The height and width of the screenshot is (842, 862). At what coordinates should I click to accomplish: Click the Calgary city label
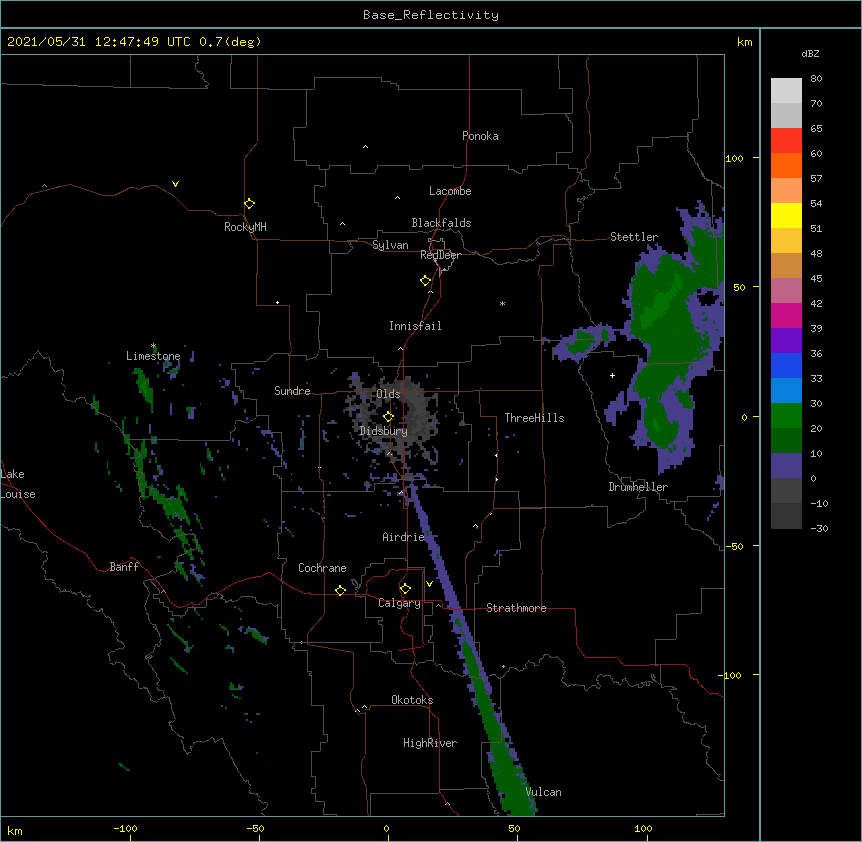pos(399,603)
